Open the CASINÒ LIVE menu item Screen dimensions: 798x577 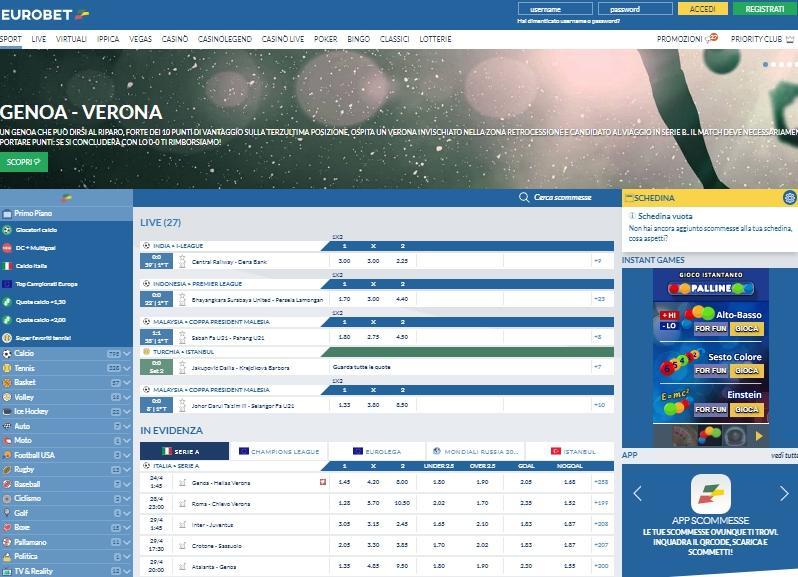pos(282,39)
